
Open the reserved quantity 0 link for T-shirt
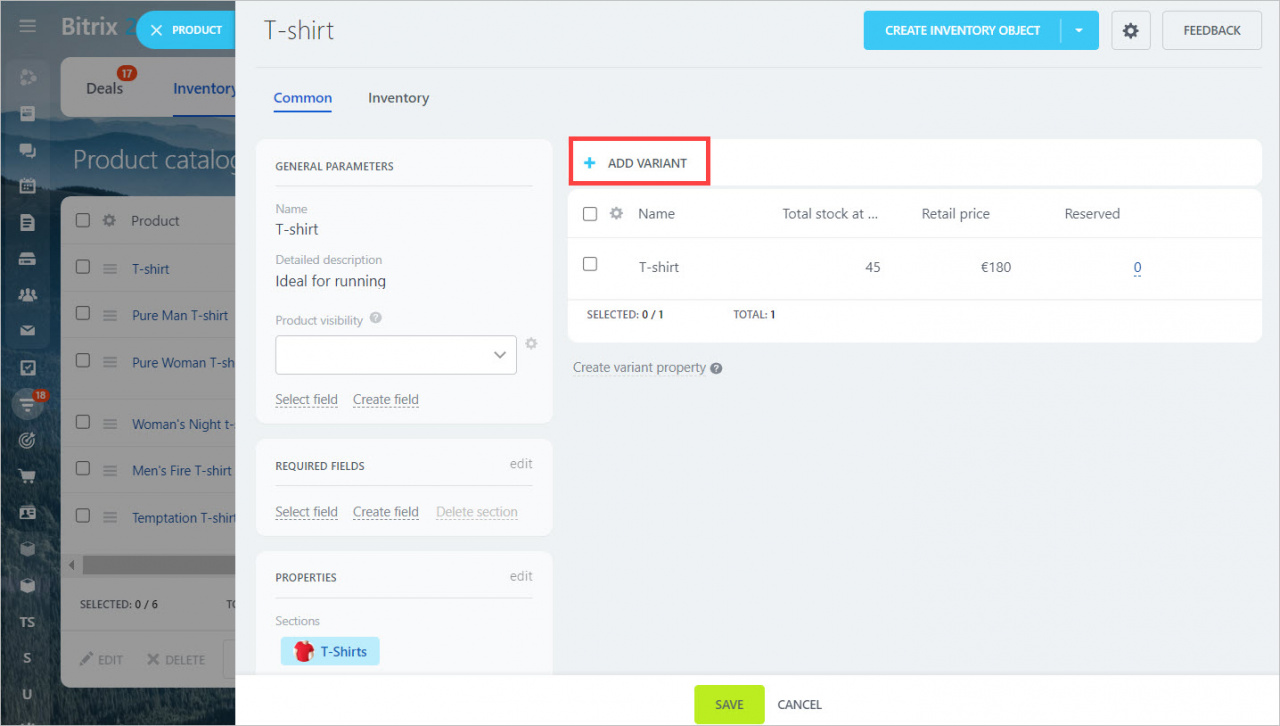(1138, 268)
